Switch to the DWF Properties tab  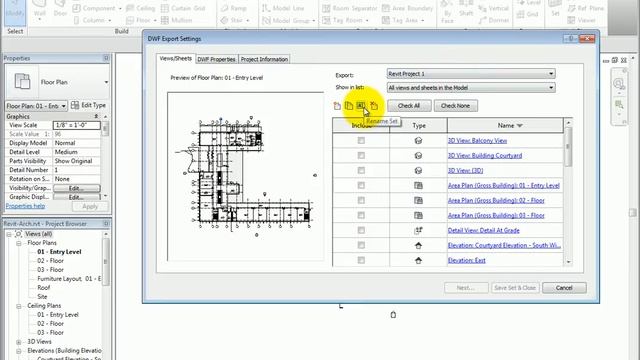coord(216,59)
